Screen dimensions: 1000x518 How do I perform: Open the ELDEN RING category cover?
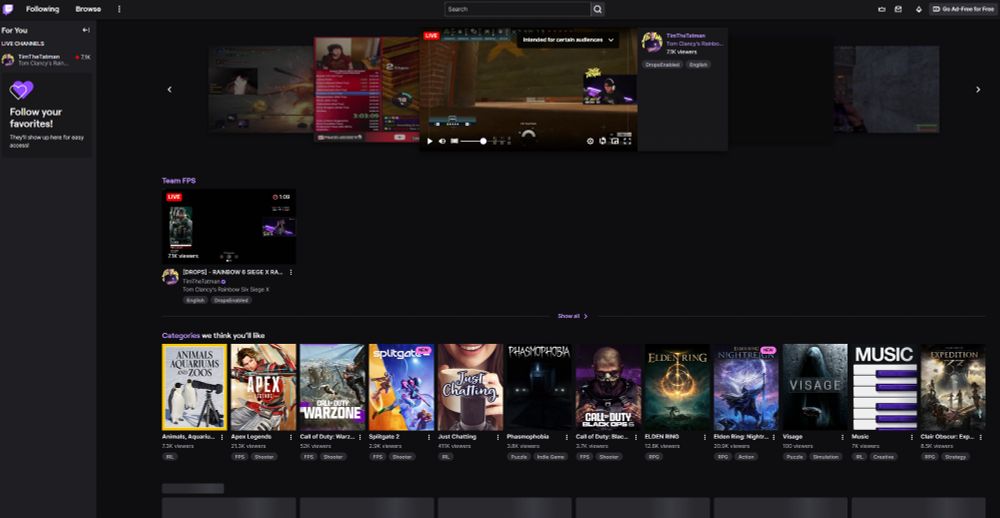(x=677, y=387)
